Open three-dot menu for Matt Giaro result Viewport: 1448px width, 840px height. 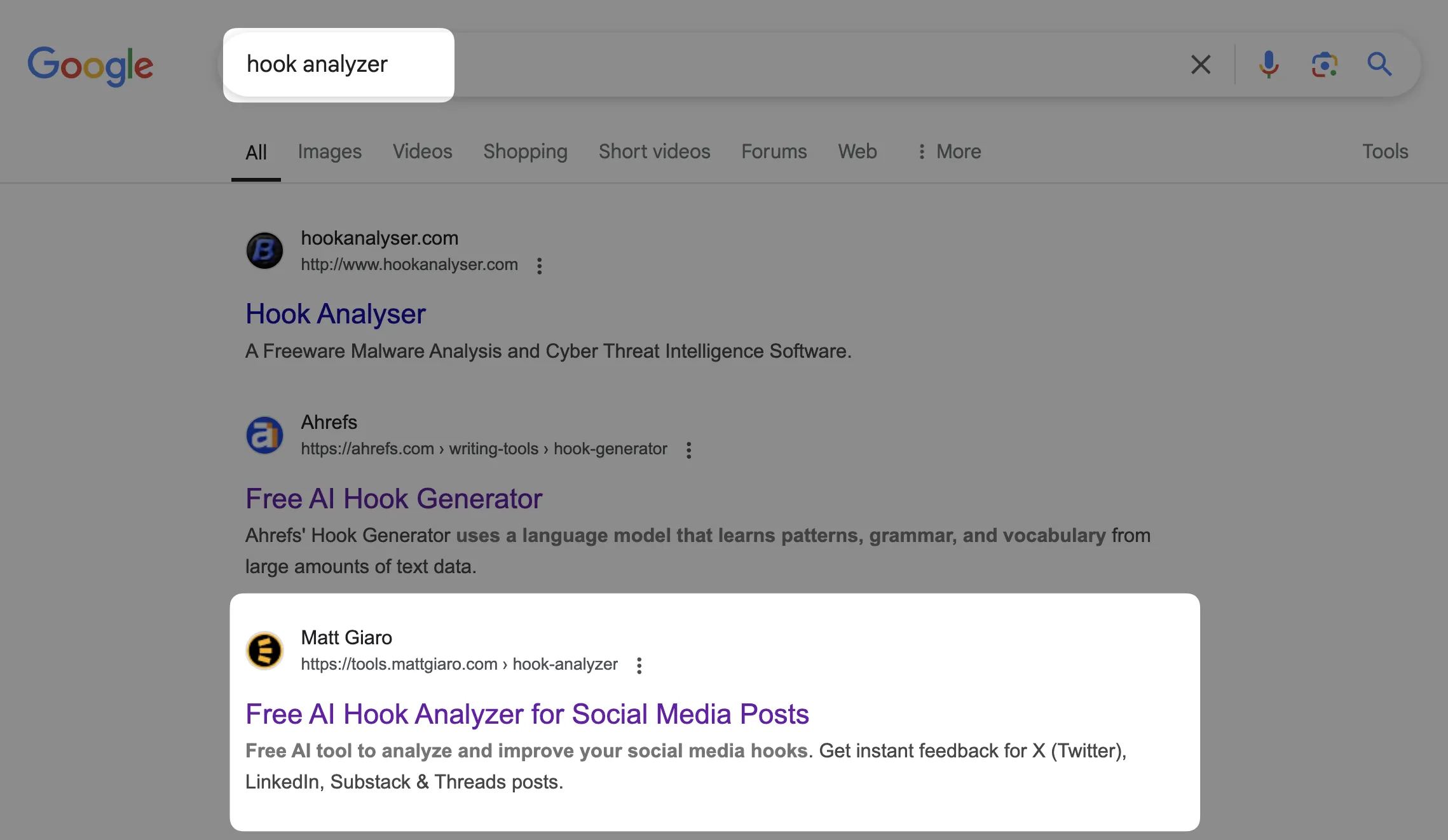(x=639, y=665)
